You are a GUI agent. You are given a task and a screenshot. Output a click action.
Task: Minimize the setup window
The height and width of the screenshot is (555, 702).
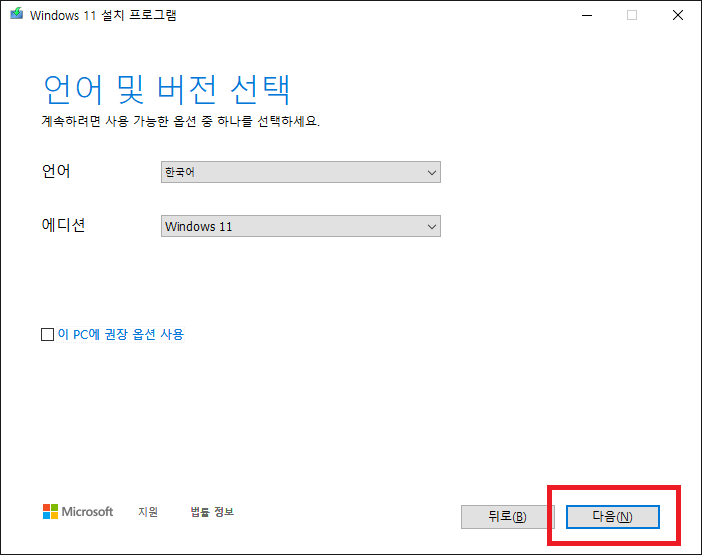click(x=587, y=15)
